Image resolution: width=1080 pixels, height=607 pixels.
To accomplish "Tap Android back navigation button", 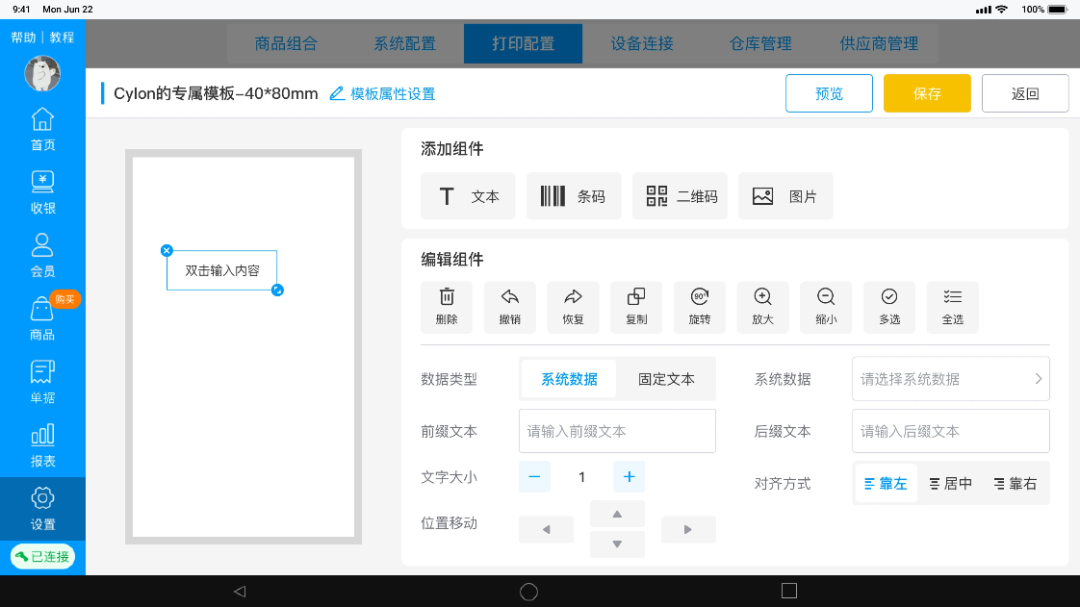I will (240, 591).
